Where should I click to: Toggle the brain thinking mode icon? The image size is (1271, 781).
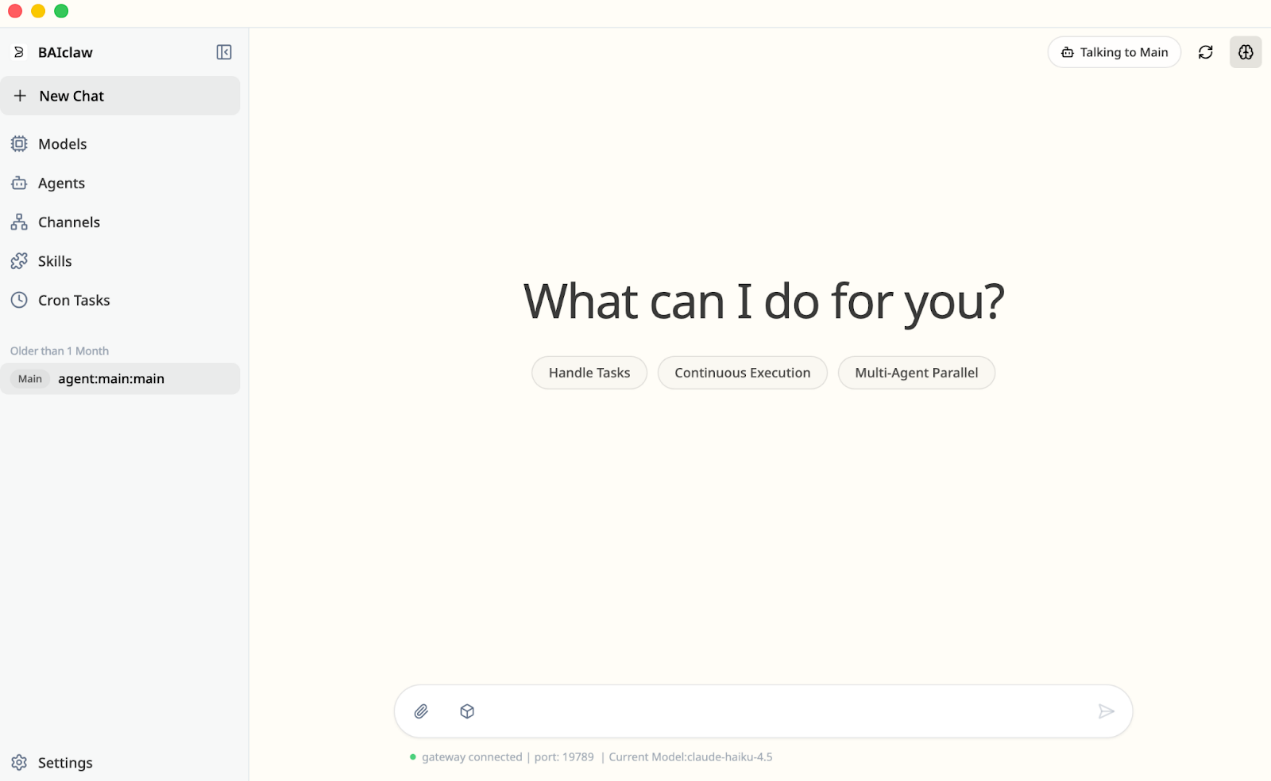point(1245,52)
